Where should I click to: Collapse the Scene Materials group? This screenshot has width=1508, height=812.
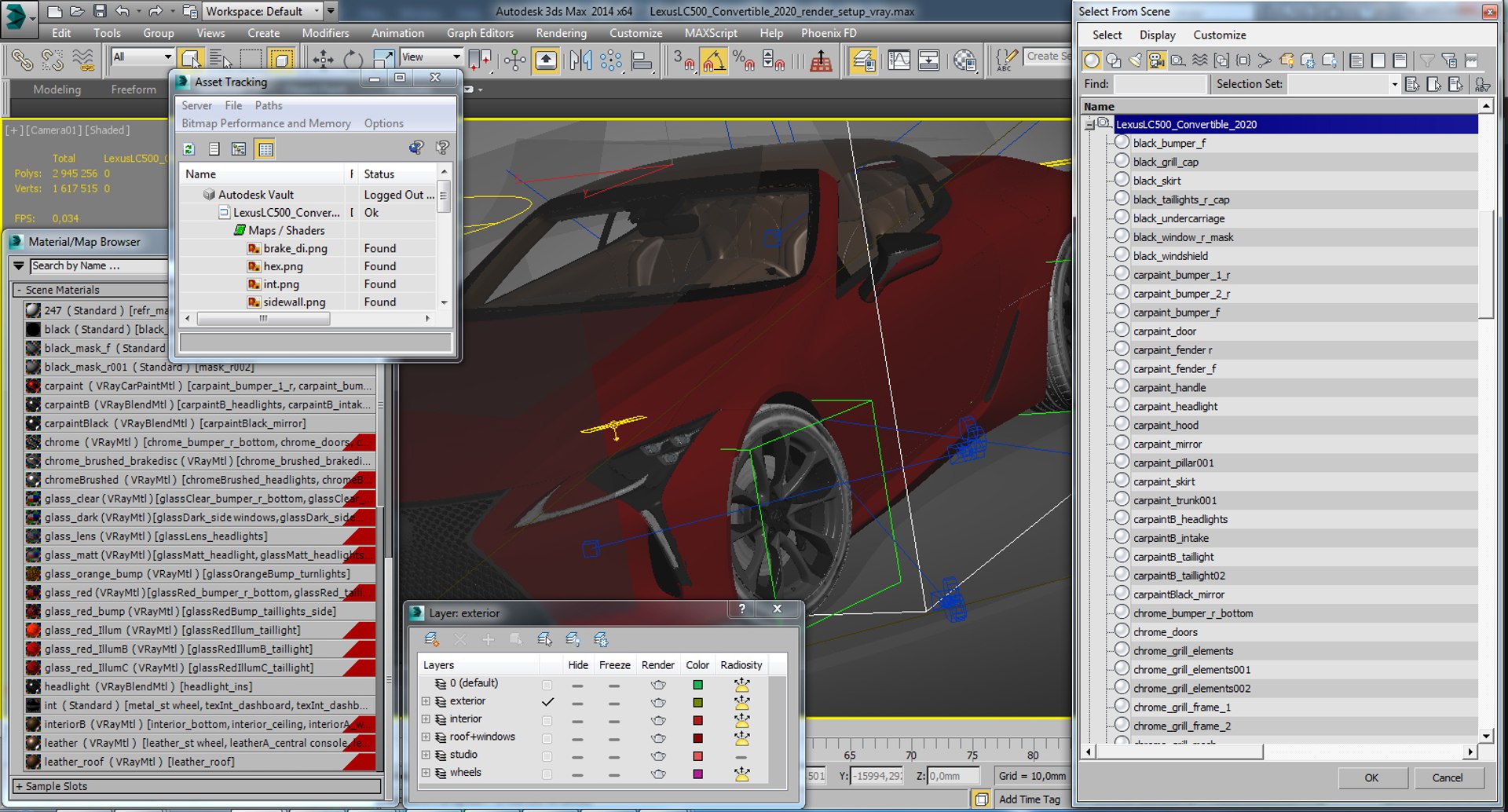coord(19,290)
